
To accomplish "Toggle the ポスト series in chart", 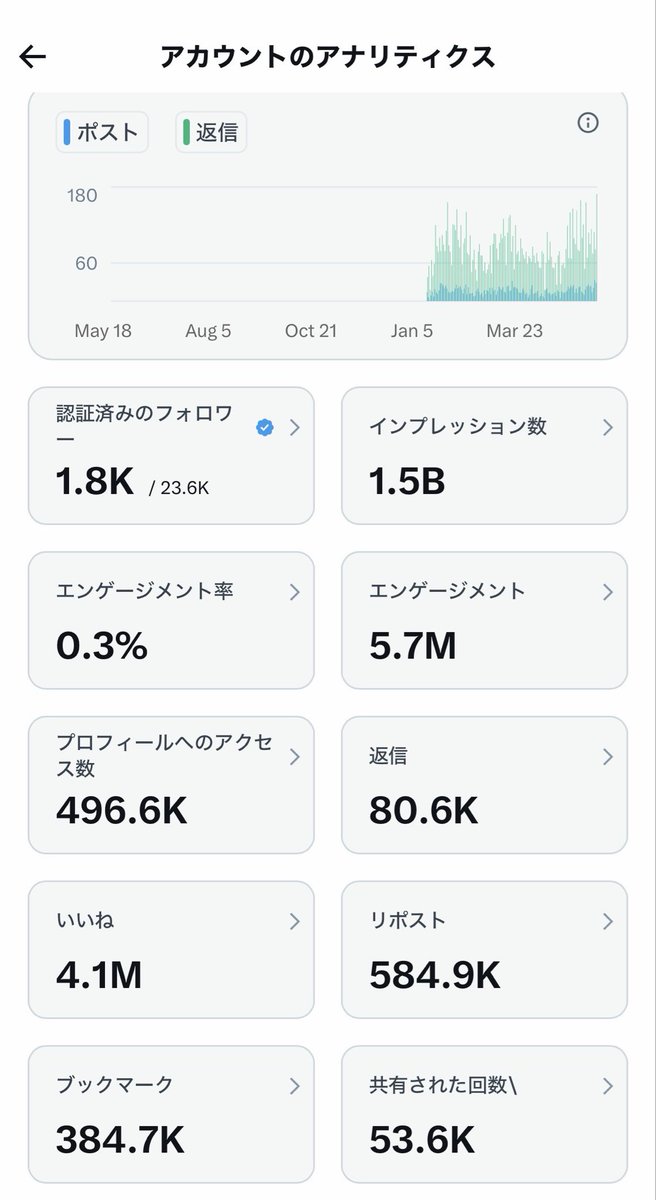I will pos(102,133).
